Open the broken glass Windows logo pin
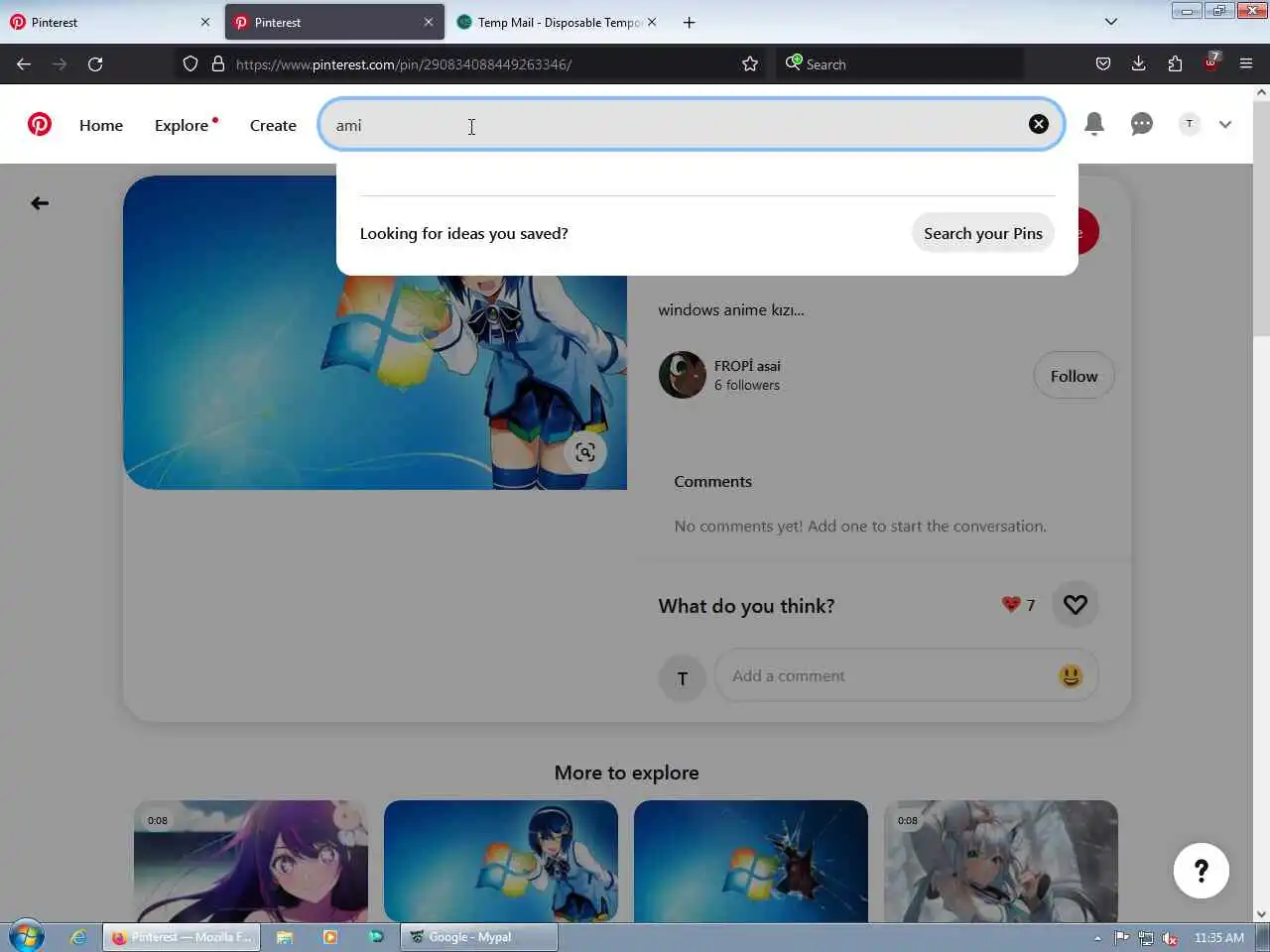This screenshot has width=1270, height=952. click(x=751, y=861)
